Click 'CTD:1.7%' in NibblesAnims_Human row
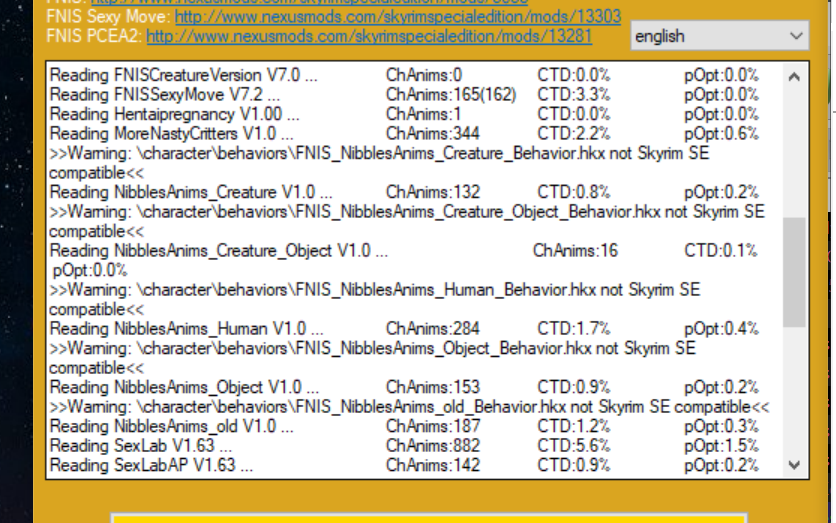The width and height of the screenshot is (836, 523). (x=574, y=329)
